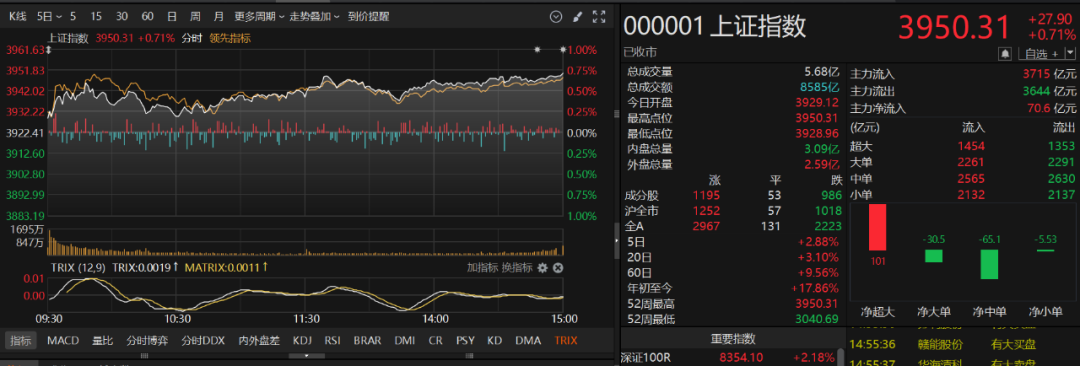Switch indicator to KDJ
Image resolution: width=1080 pixels, height=366 pixels.
(x=302, y=340)
